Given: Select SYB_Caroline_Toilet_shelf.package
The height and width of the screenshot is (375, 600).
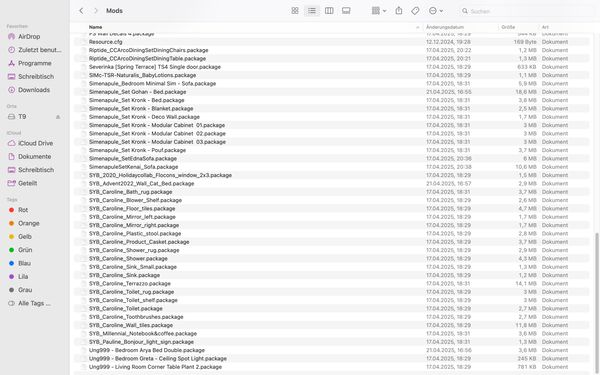Looking at the screenshot, I should pos(332,300).
